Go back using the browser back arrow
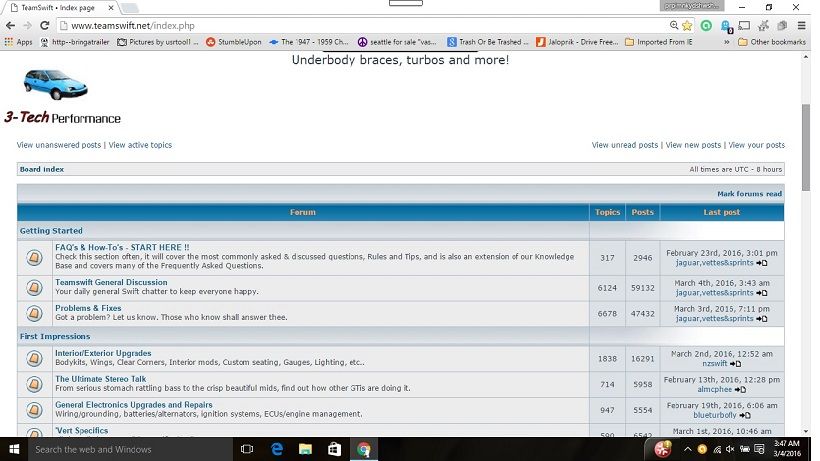820x461 pixels. (10, 25)
